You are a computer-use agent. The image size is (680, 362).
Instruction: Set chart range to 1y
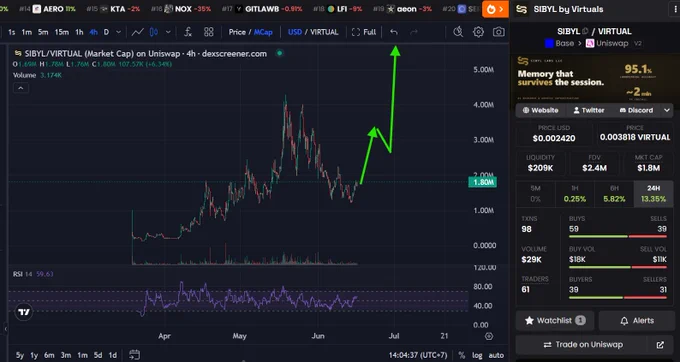click(34, 355)
